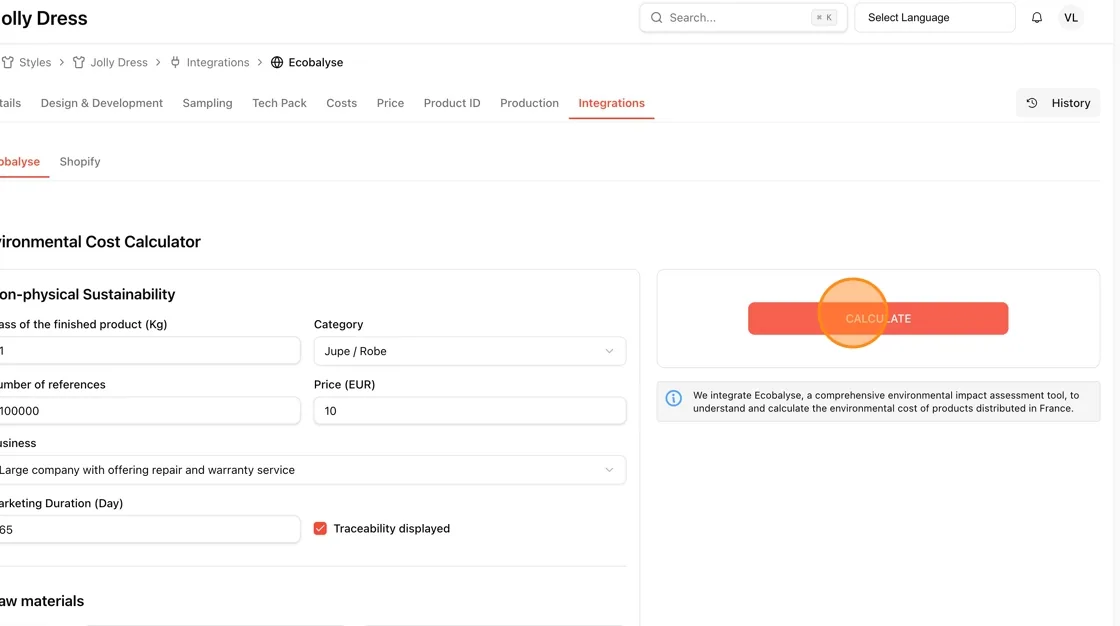This screenshot has height=626, width=1120.
Task: Uncheck the Traceability displayed checkbox
Action: [x=320, y=529]
